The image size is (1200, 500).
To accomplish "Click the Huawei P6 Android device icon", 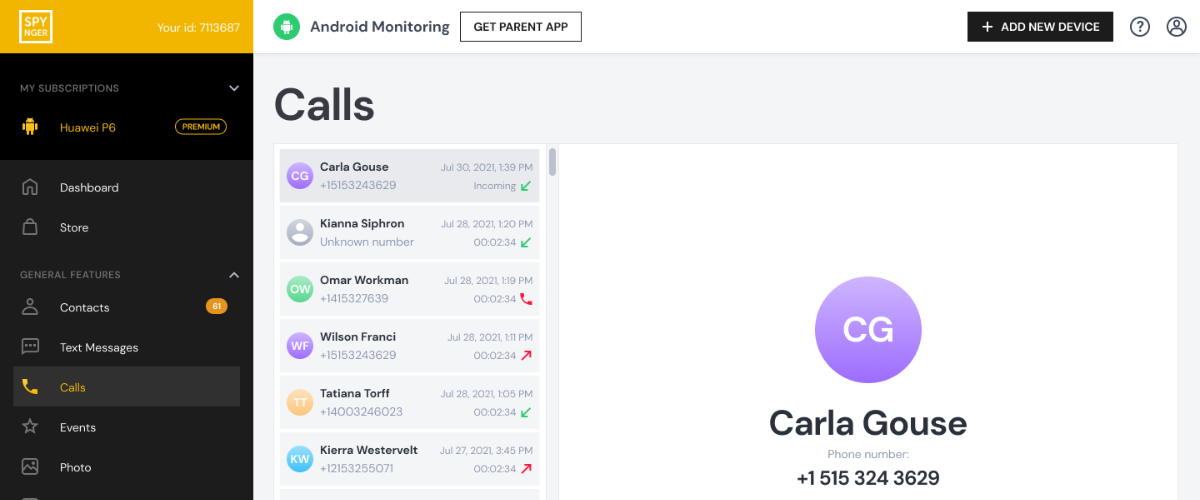I will click(x=30, y=127).
